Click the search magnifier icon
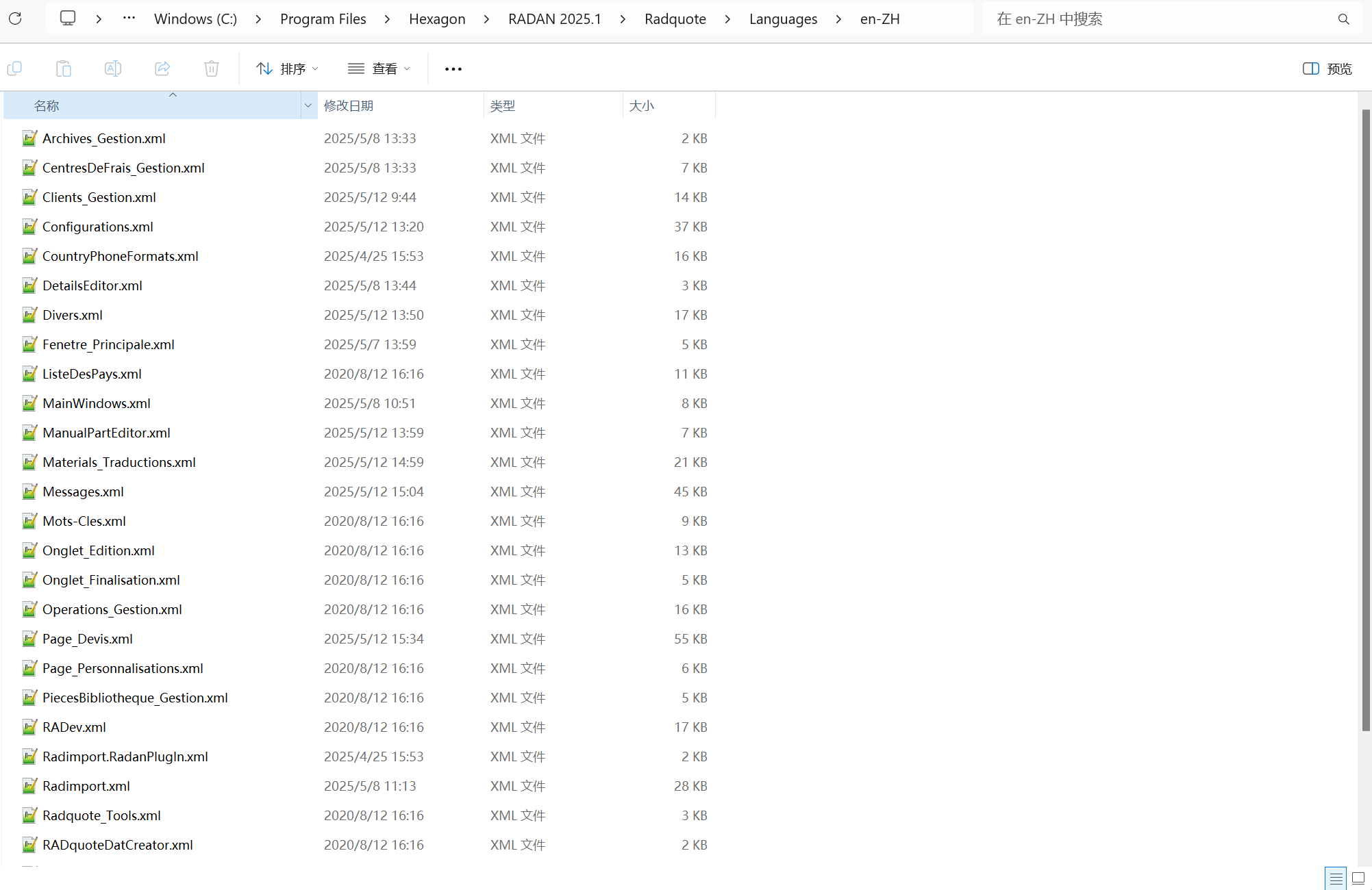The width and height of the screenshot is (1372, 890). (x=1343, y=19)
